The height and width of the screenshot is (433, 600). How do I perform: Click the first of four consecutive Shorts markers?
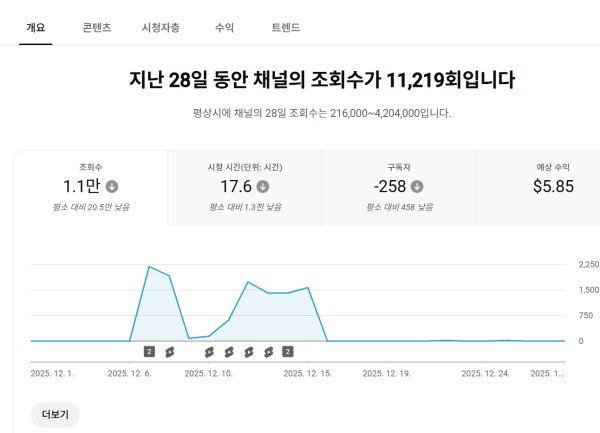click(x=209, y=351)
